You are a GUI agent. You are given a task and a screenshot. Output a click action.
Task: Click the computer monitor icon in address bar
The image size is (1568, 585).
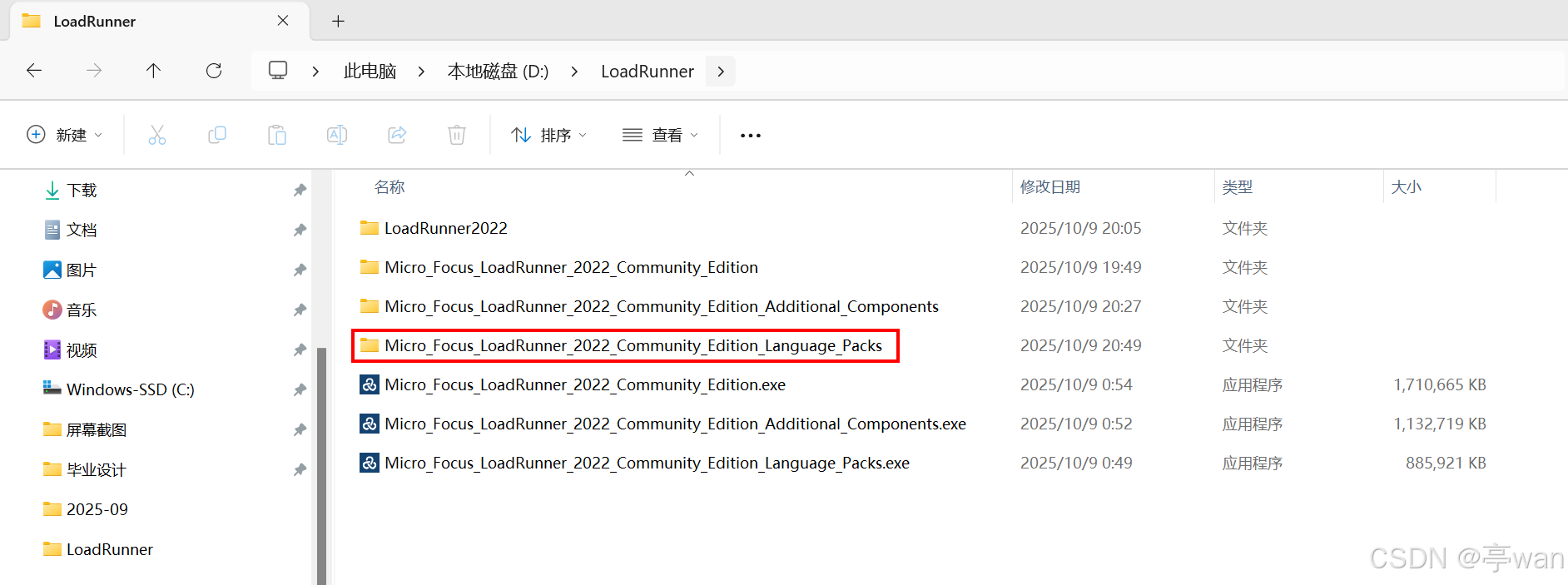pyautogui.click(x=278, y=70)
